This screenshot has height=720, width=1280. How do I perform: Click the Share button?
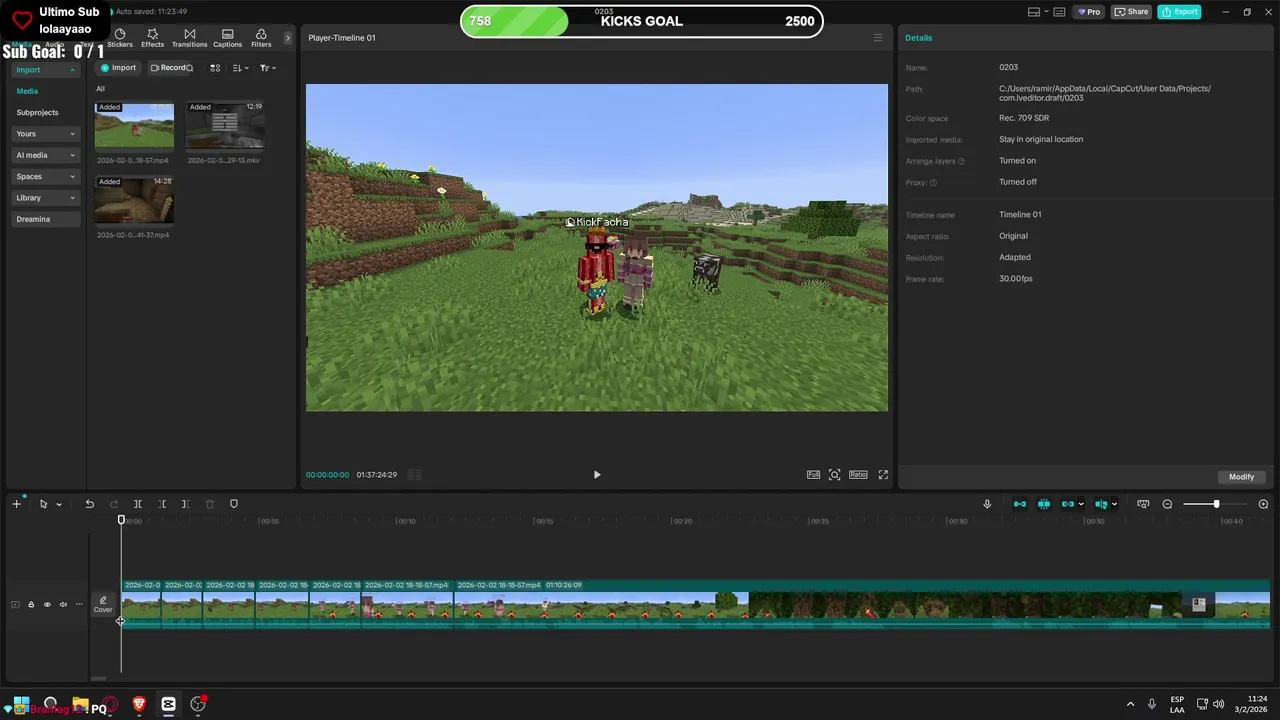(x=1132, y=12)
